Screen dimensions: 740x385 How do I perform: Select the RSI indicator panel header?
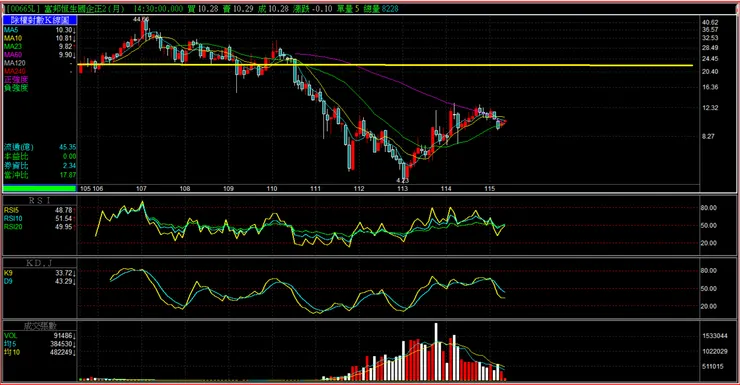tap(40, 201)
